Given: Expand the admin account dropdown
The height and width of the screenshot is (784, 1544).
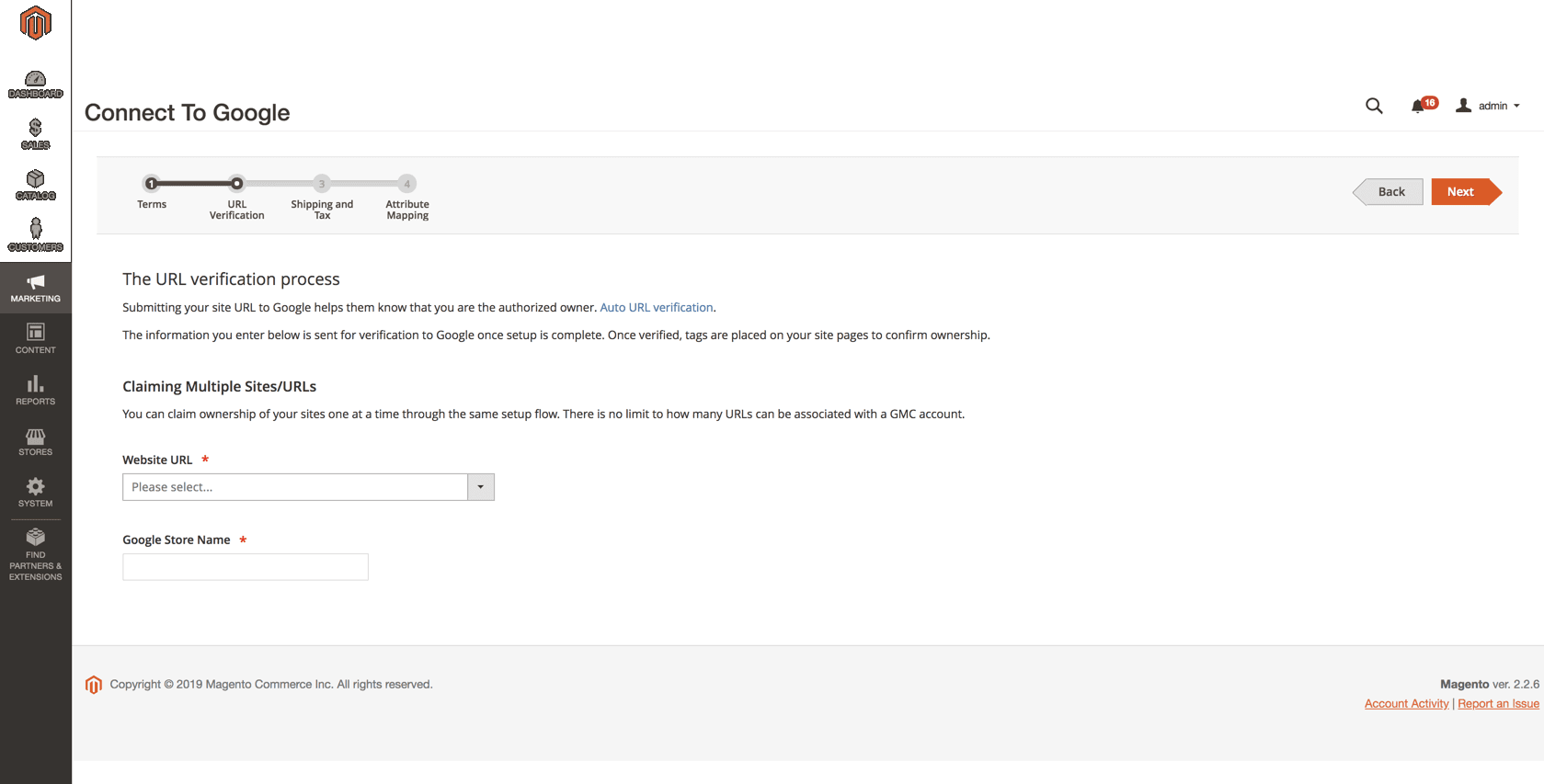Looking at the screenshot, I should [1488, 106].
